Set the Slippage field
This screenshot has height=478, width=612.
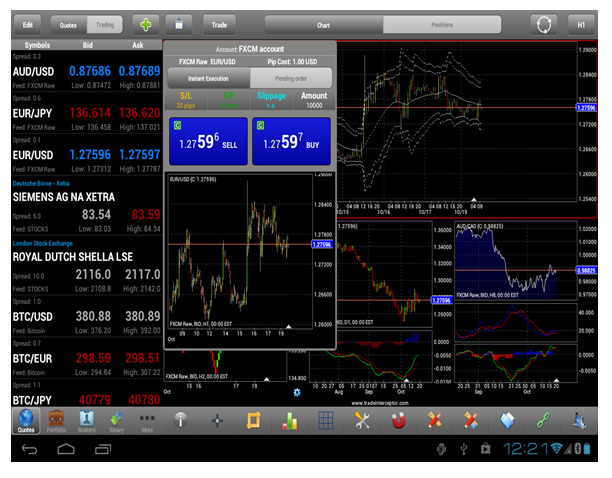[271, 100]
